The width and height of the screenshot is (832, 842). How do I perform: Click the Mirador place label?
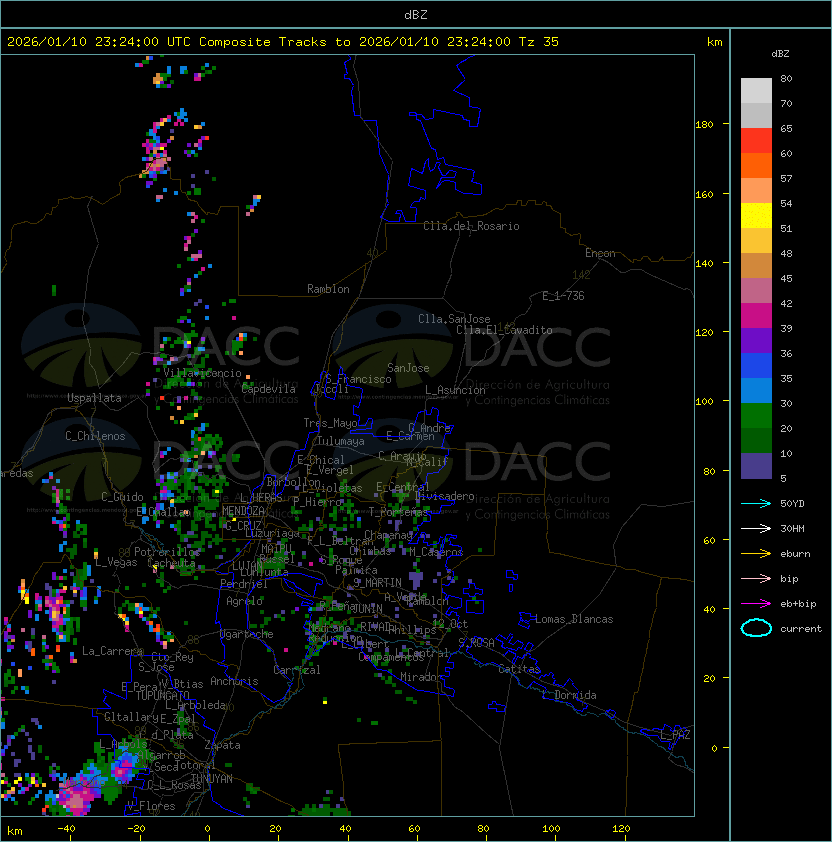422,677
